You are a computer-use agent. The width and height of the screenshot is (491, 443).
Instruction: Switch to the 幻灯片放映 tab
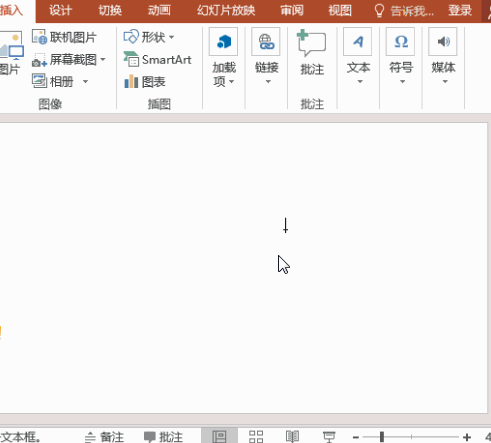click(226, 10)
